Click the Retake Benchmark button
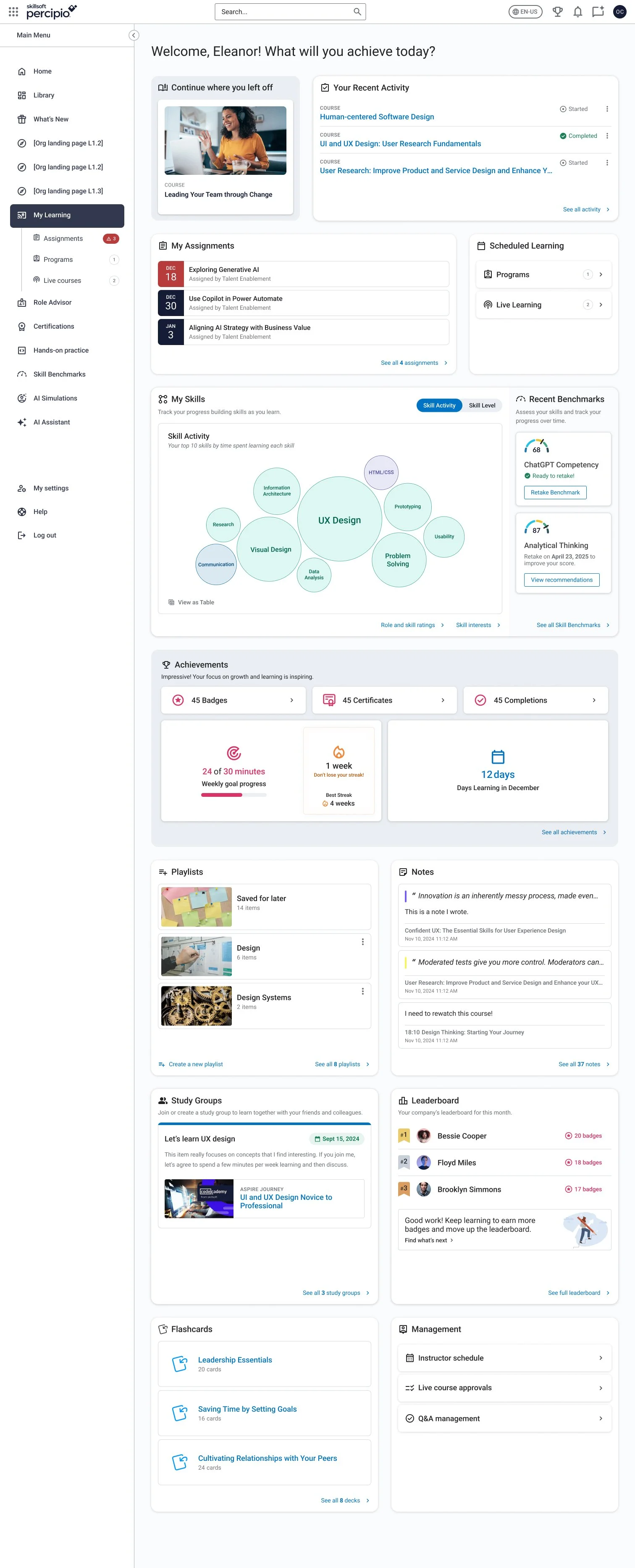The image size is (635, 1568). (x=555, y=493)
